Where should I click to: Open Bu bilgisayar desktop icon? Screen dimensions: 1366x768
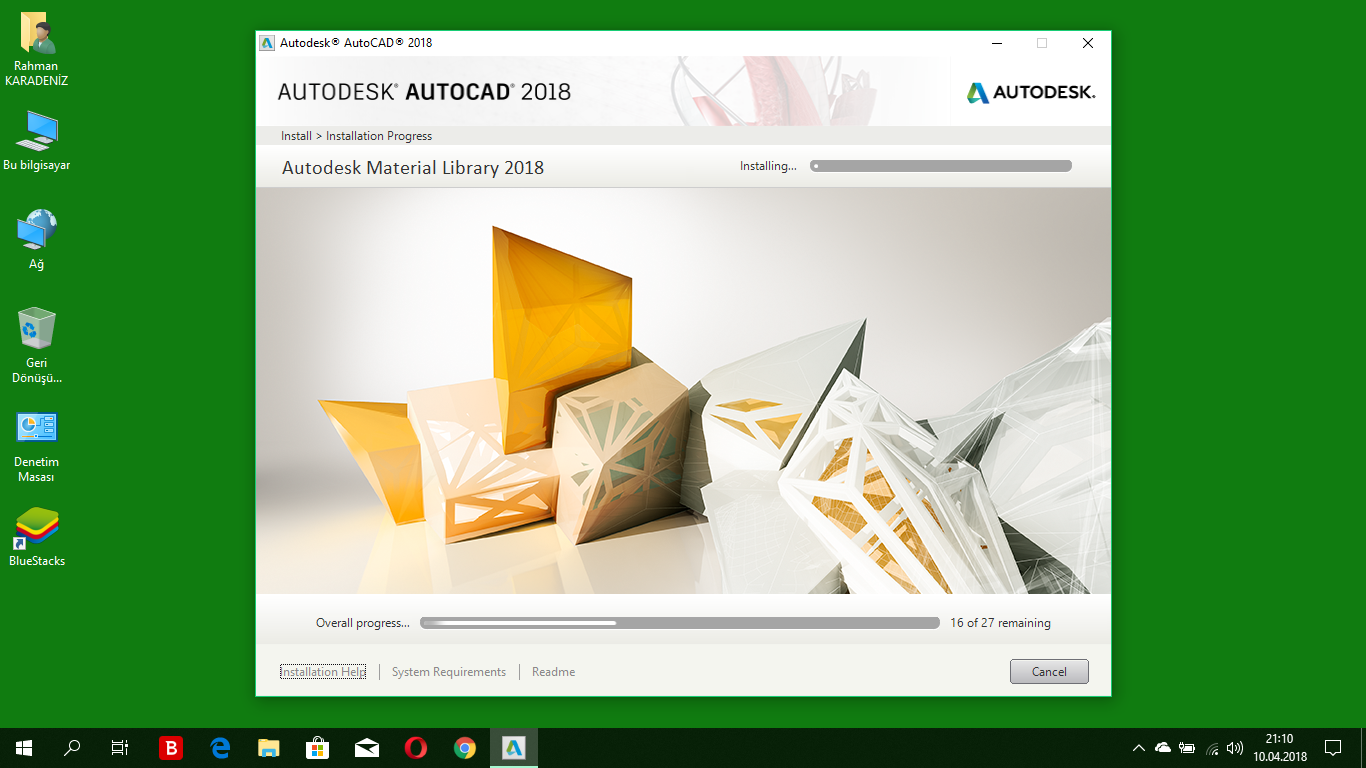coord(37,142)
